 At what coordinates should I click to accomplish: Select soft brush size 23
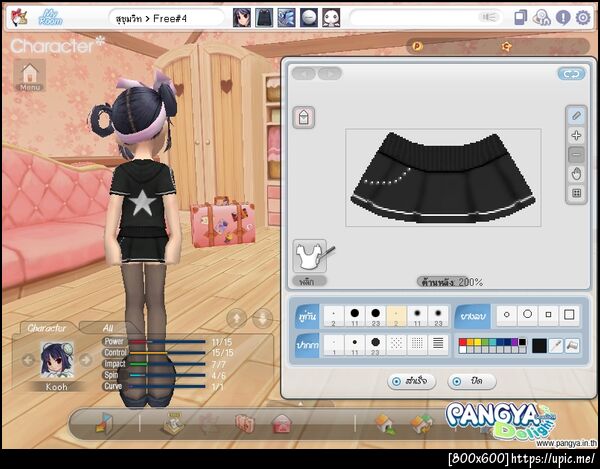439,316
